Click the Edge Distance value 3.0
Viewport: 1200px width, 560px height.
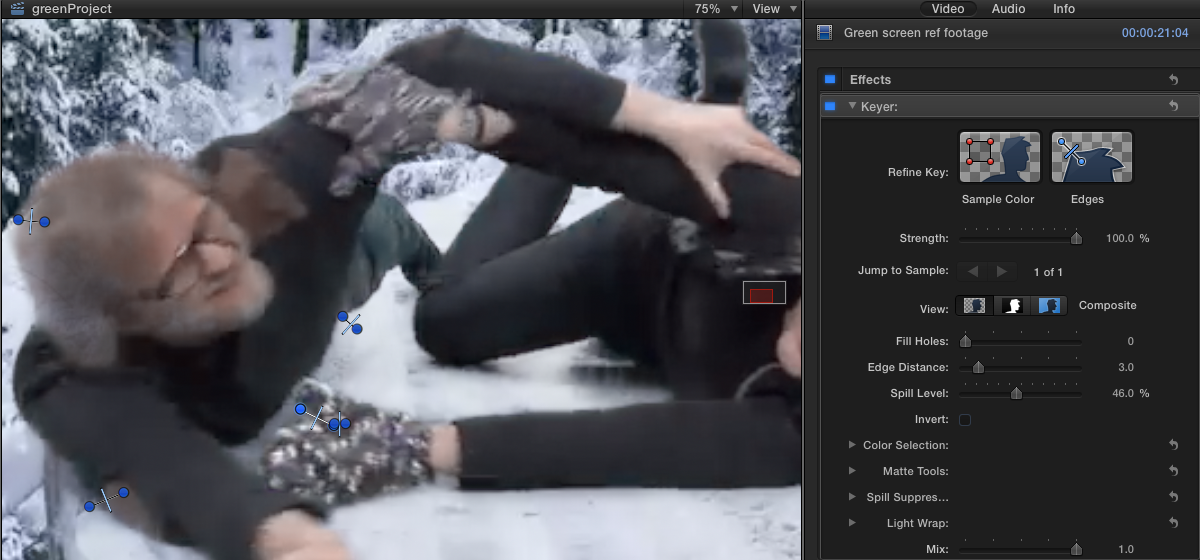(x=1125, y=367)
